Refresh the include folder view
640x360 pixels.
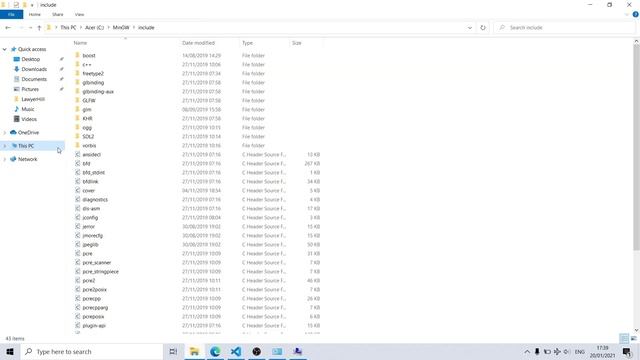(483, 28)
